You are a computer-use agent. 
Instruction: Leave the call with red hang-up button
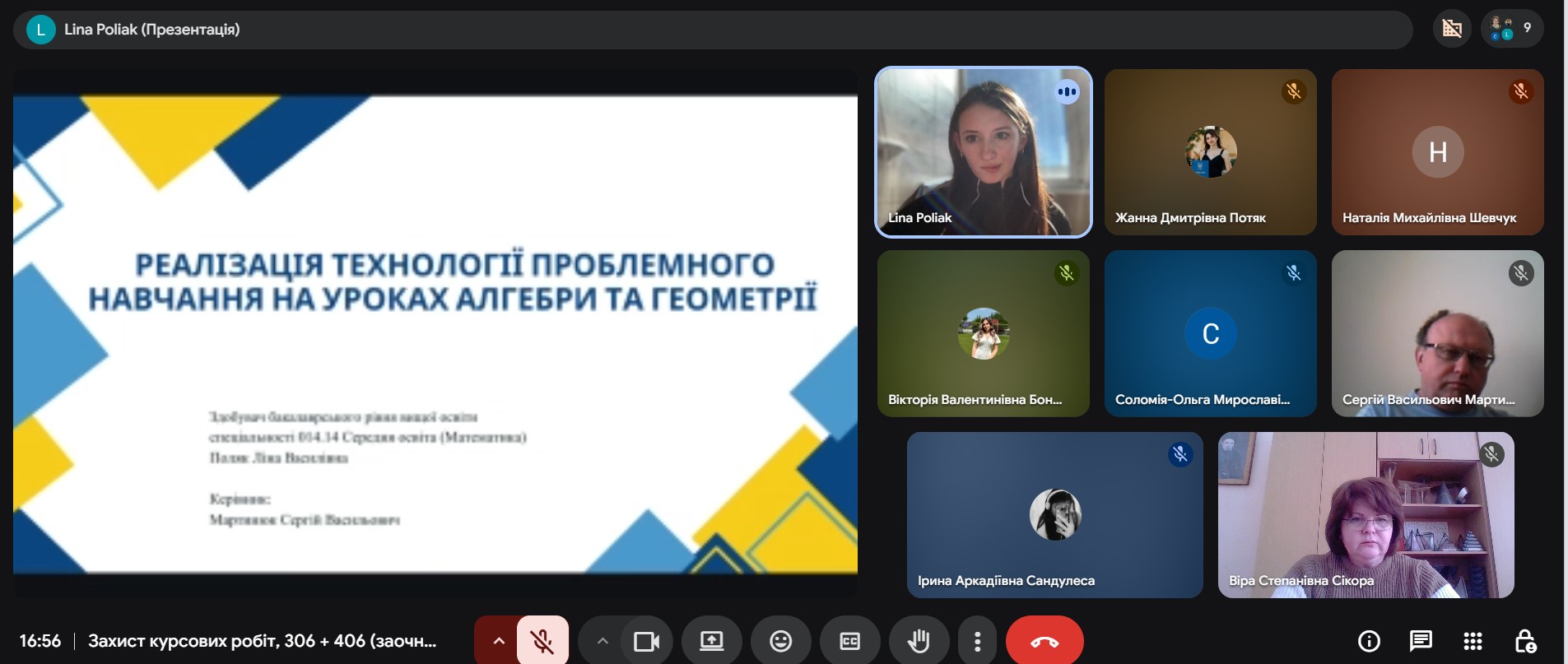[1045, 640]
